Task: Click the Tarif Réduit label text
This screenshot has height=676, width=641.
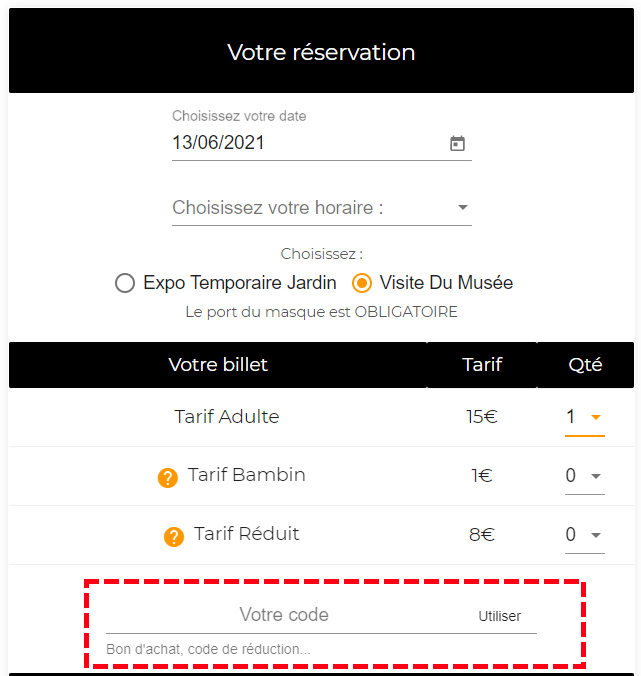Action: tap(247, 534)
